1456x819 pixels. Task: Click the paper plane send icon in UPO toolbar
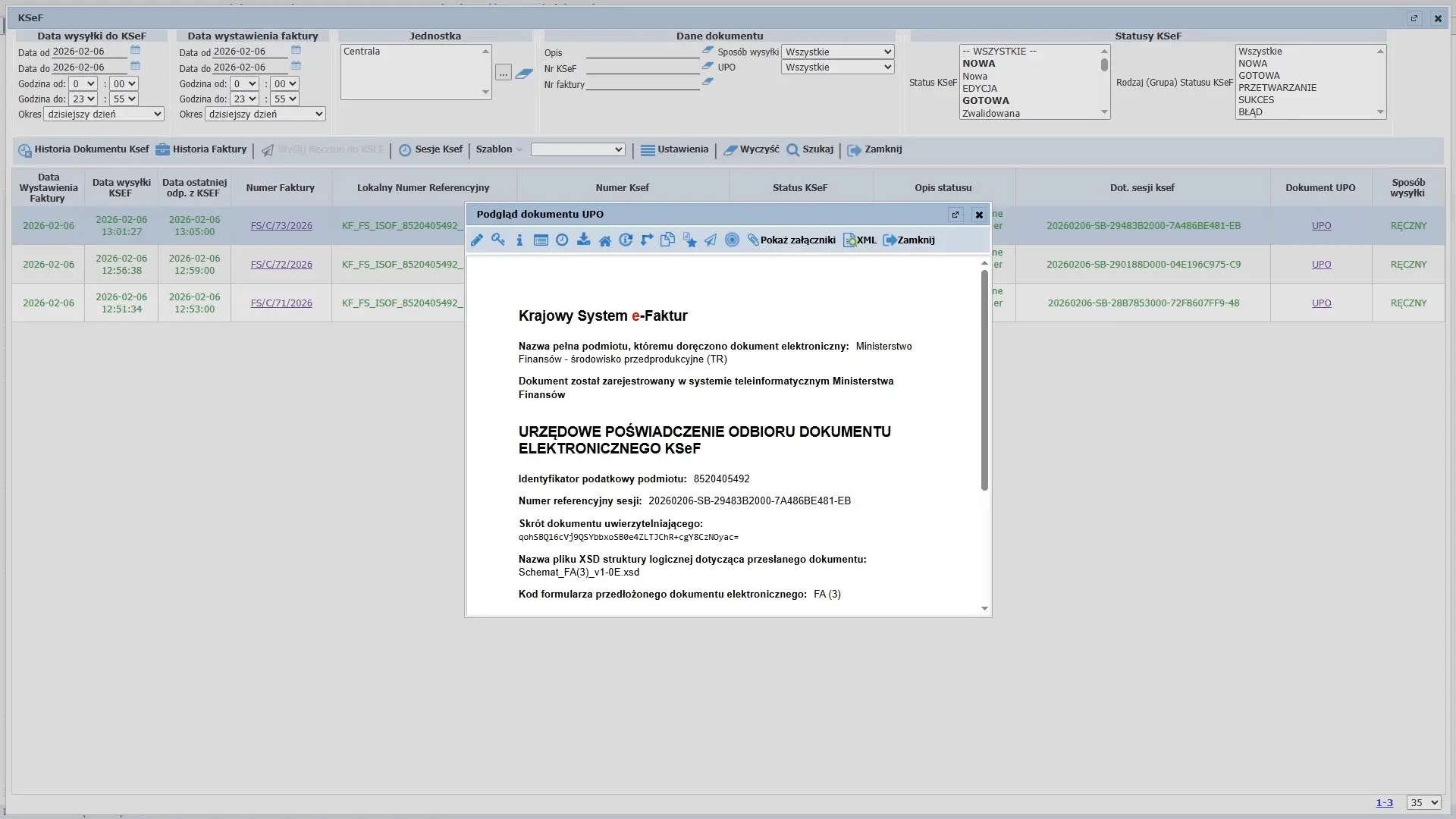tap(711, 240)
